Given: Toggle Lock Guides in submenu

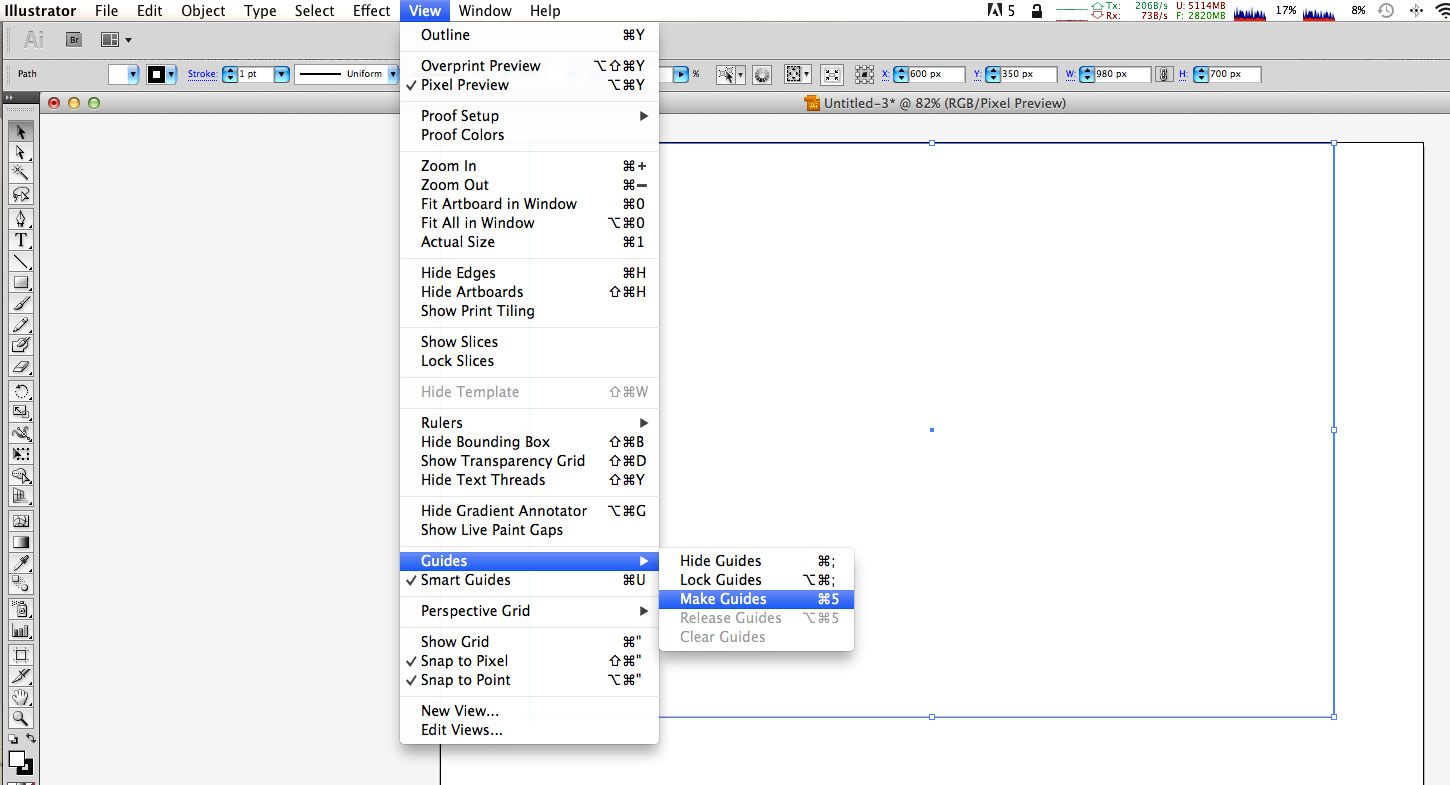Looking at the screenshot, I should tap(756, 580).
